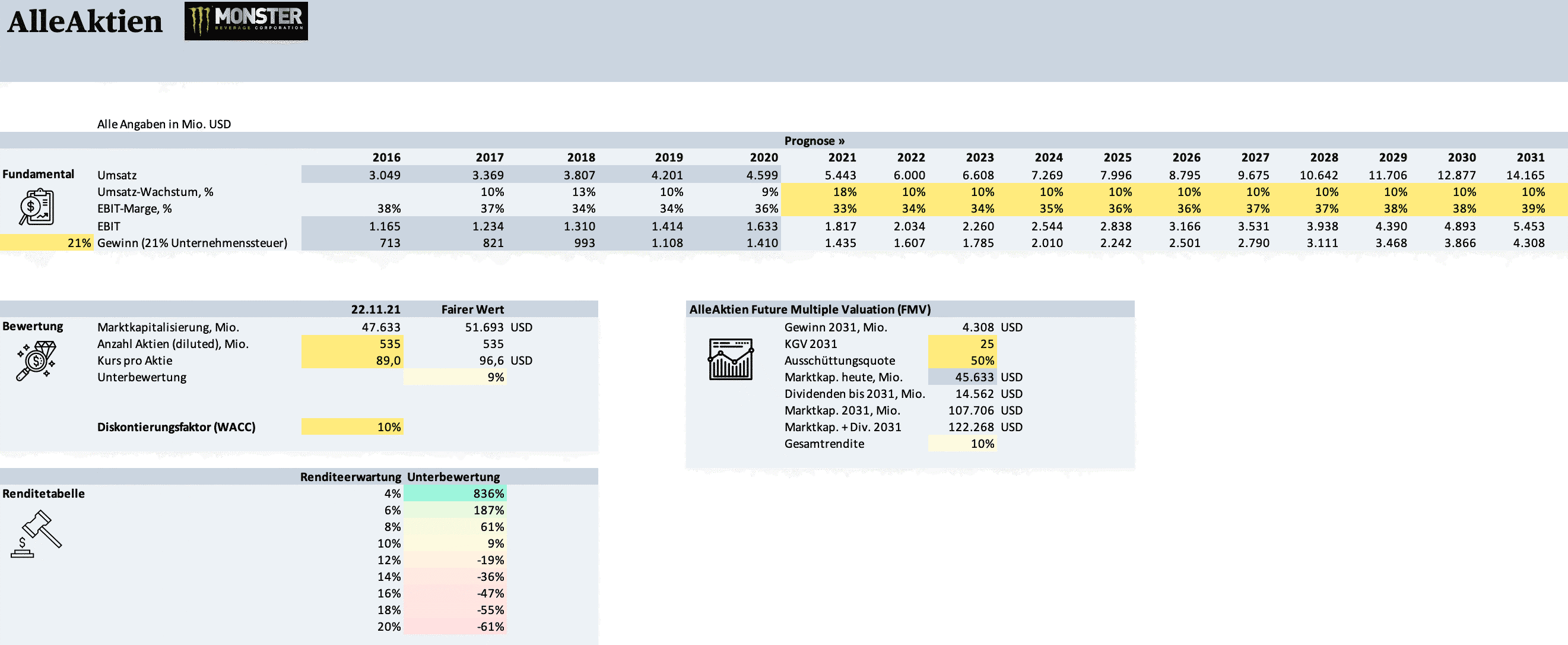Select the 2031 Umsatz value 14.165
The height and width of the screenshot is (645, 1568).
1525,175
